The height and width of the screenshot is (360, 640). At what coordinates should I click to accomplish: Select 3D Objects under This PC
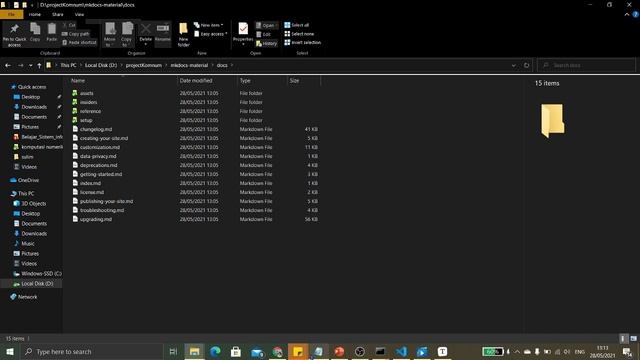point(33,203)
